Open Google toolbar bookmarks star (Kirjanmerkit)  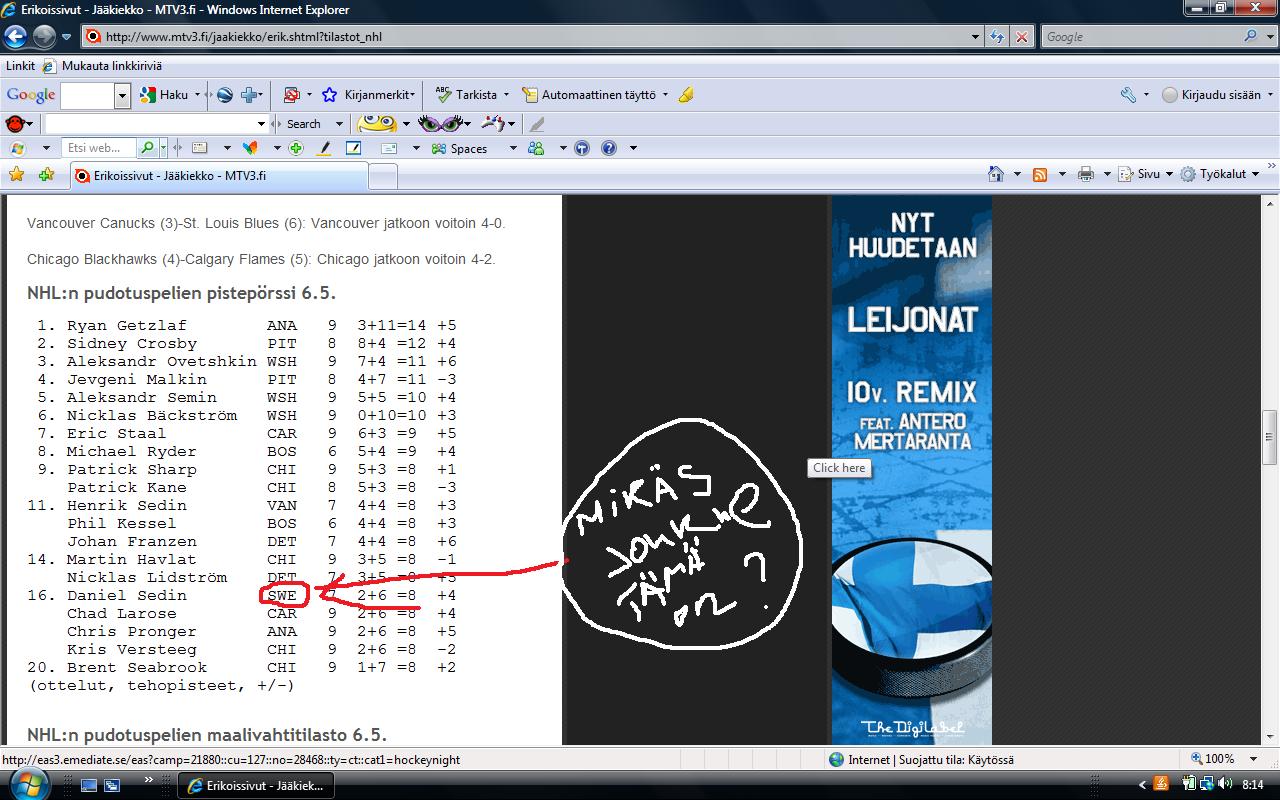[x=329, y=95]
